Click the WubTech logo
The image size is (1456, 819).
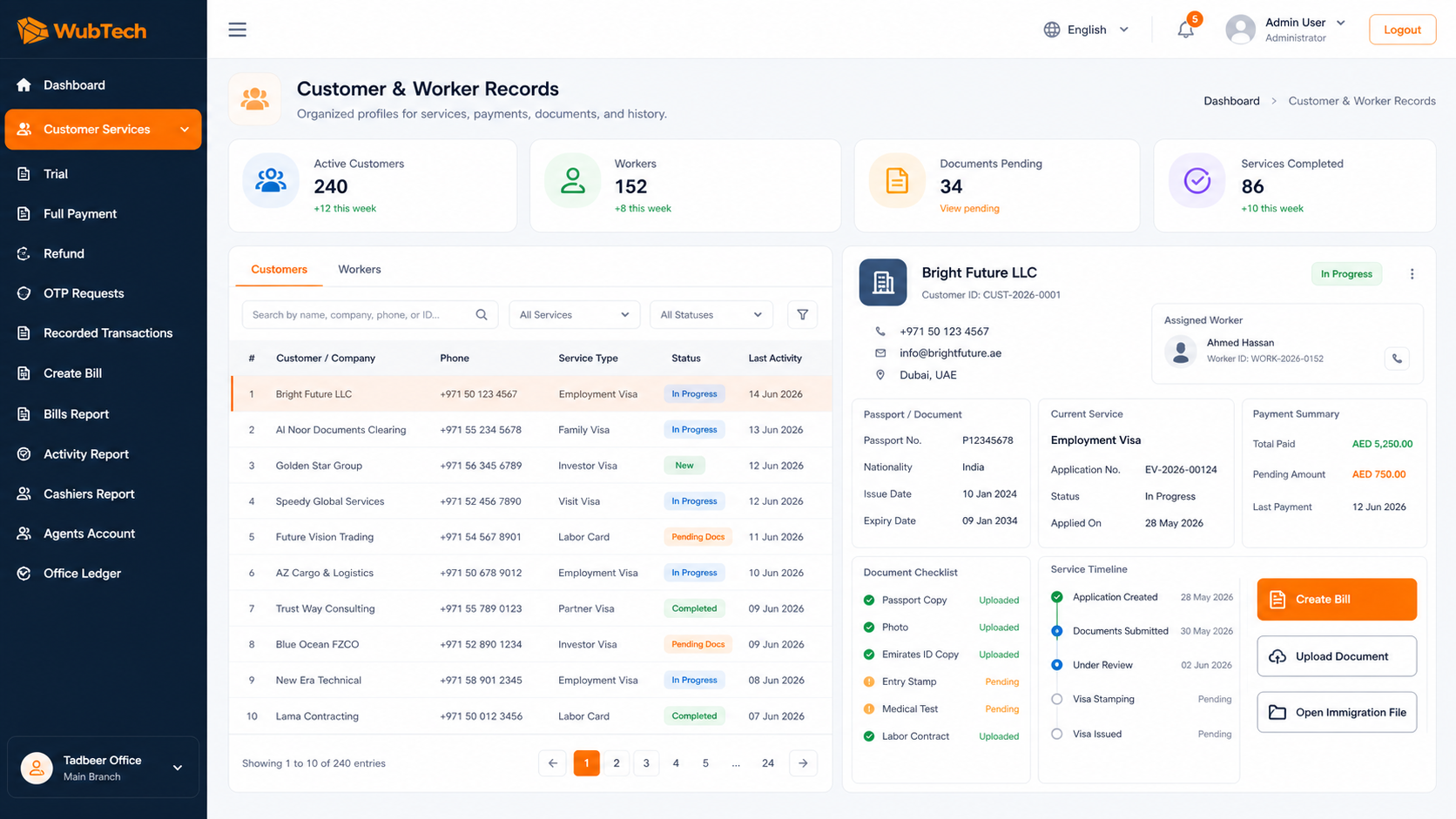click(x=82, y=30)
